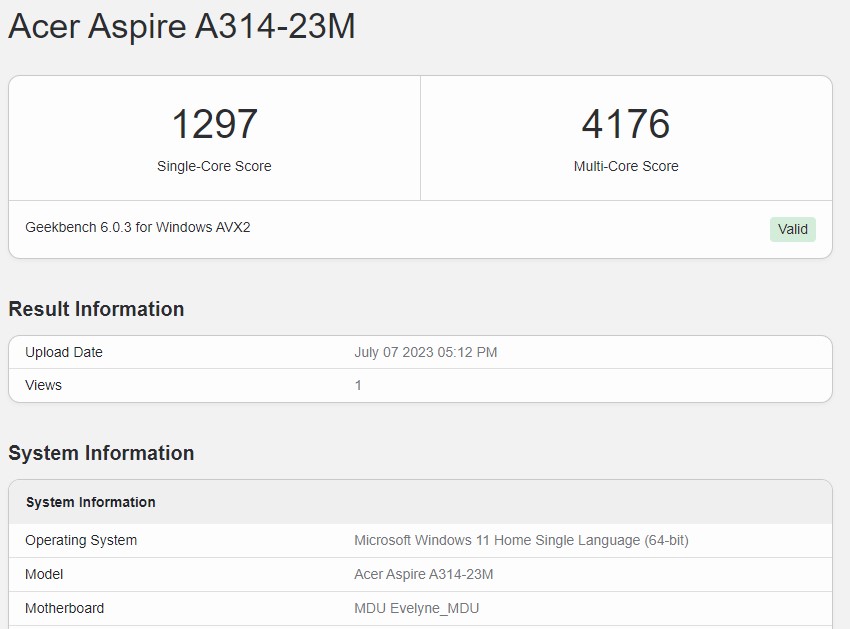850x629 pixels.
Task: Select the Microsoft Windows 11 Home Single Language value
Action: (x=521, y=541)
